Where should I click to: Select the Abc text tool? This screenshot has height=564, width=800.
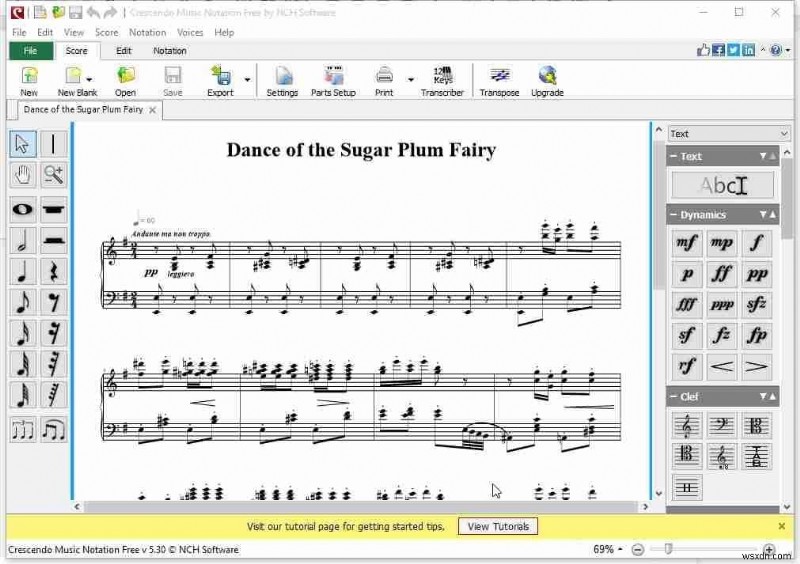click(722, 185)
